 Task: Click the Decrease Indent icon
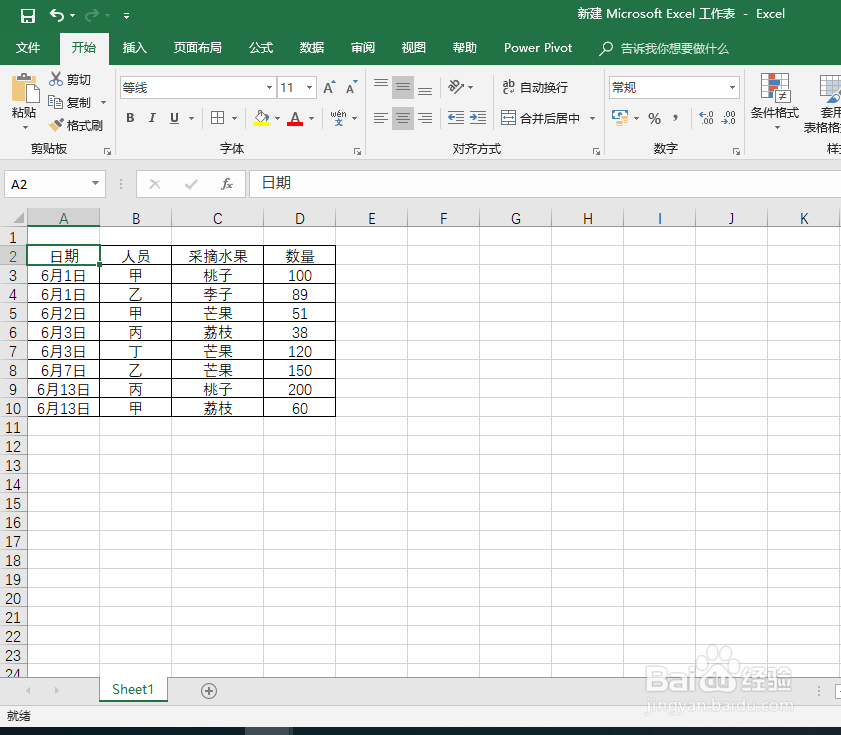(x=456, y=117)
